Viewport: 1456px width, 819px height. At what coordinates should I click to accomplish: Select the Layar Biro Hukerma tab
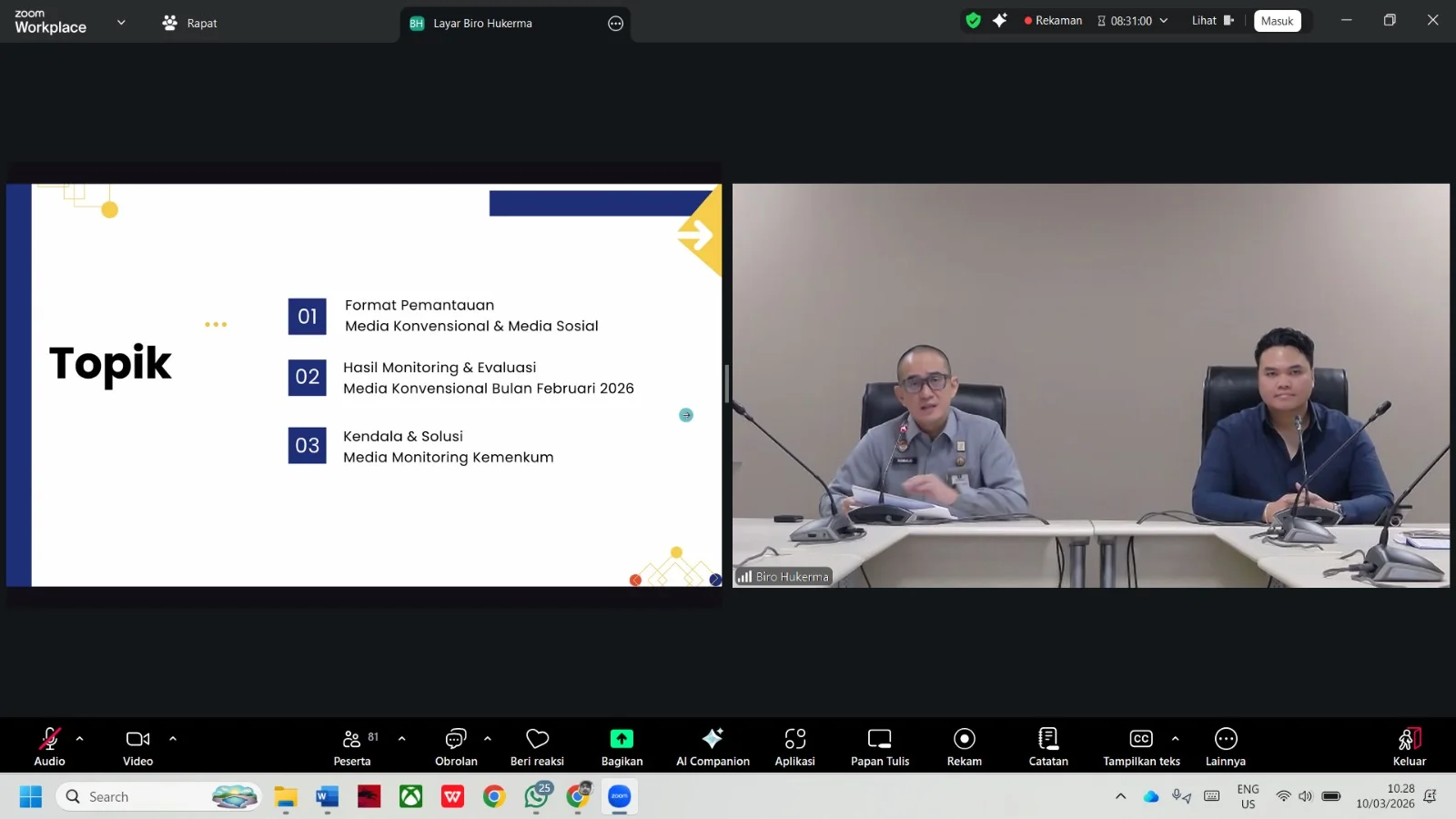[482, 24]
